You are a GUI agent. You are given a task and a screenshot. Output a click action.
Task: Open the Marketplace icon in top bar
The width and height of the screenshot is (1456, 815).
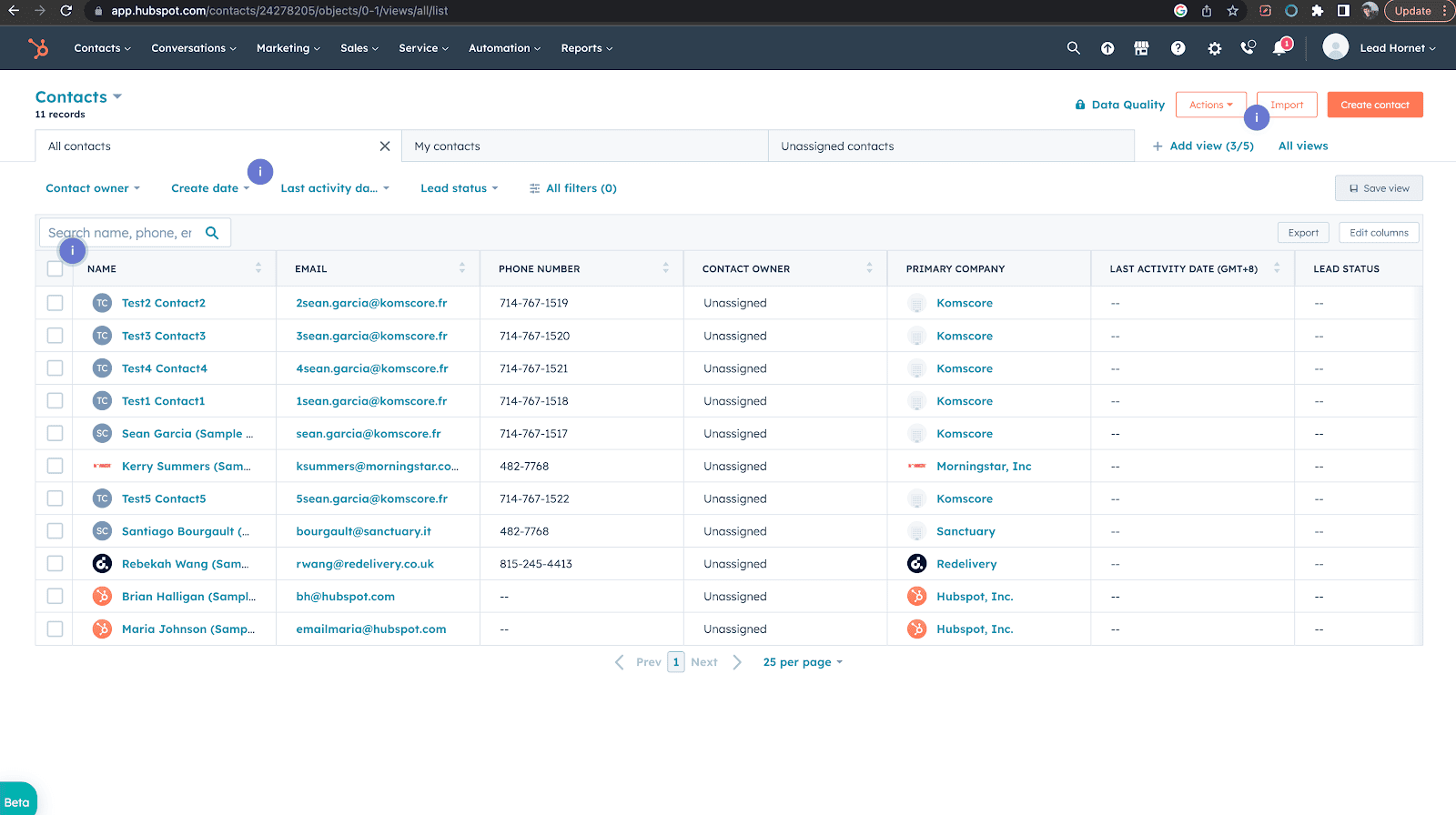point(1141,48)
